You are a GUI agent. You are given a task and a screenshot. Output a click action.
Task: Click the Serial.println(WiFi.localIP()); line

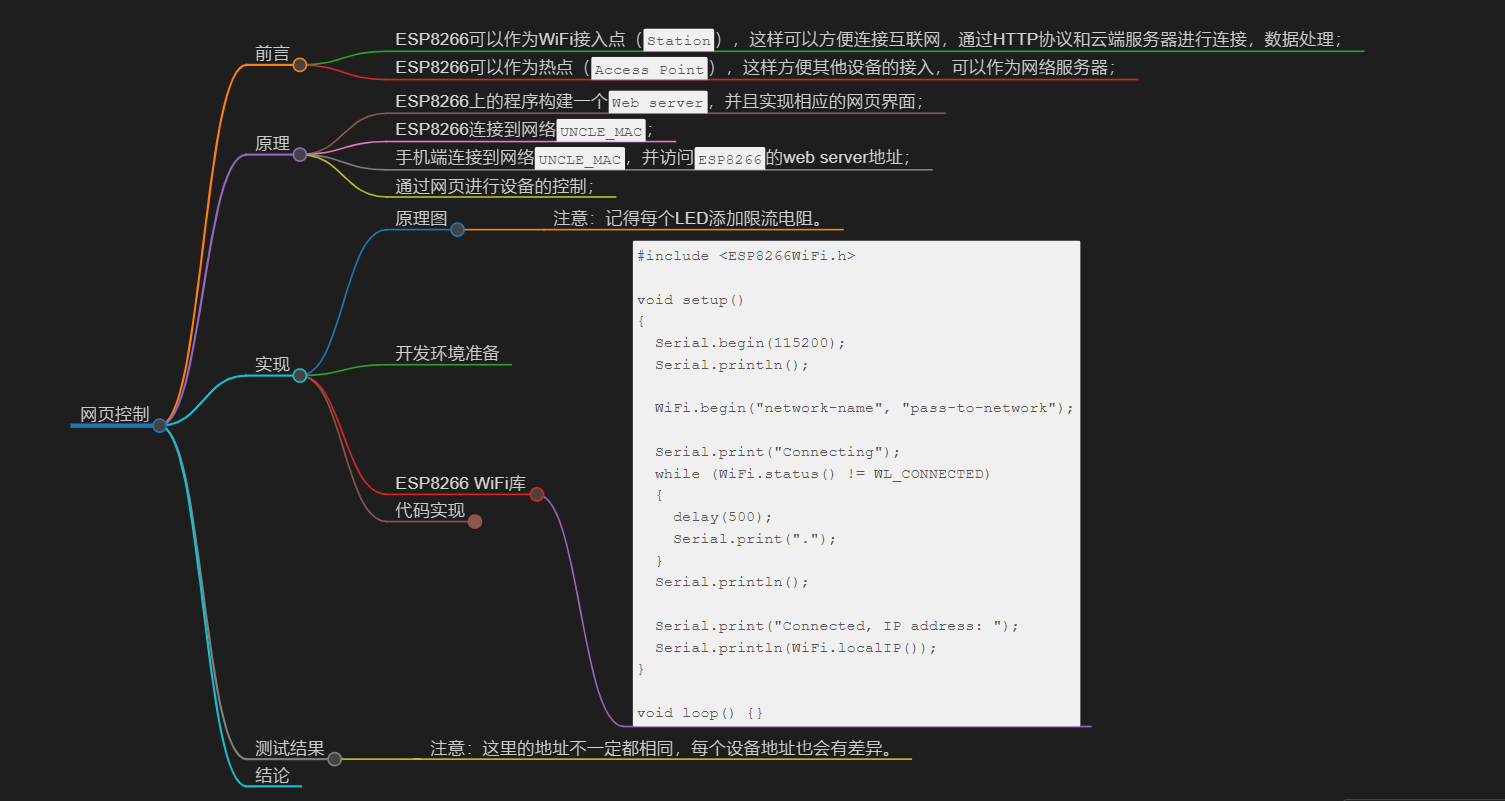point(796,648)
